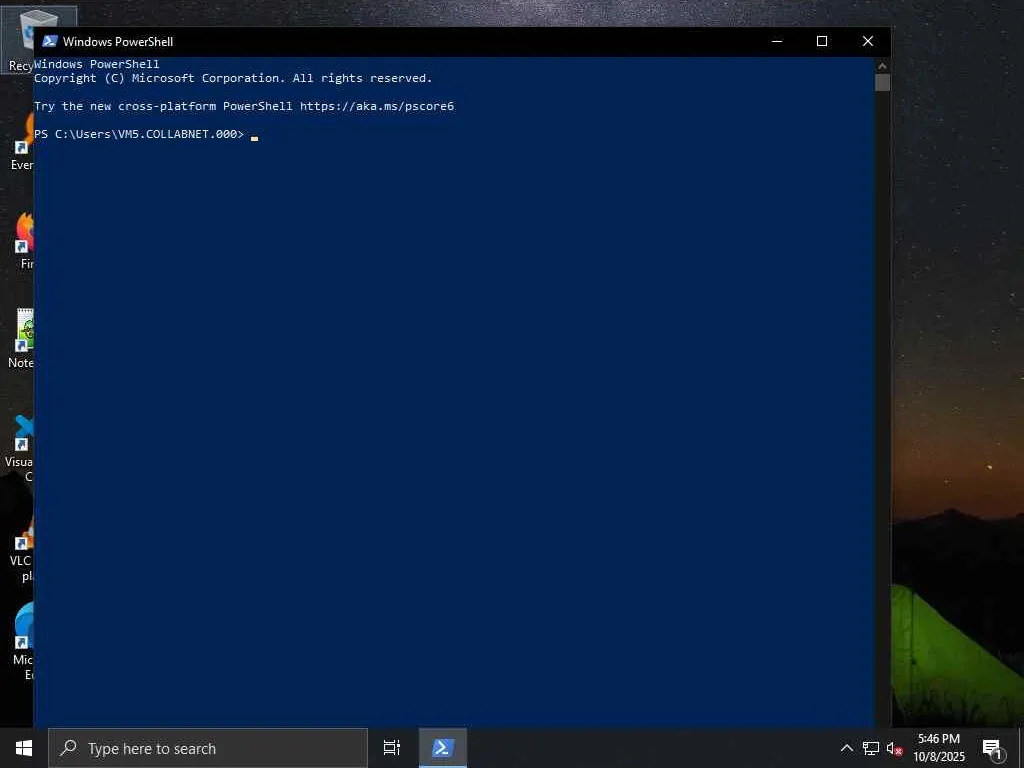Maximize the Windows PowerShell window

click(822, 41)
